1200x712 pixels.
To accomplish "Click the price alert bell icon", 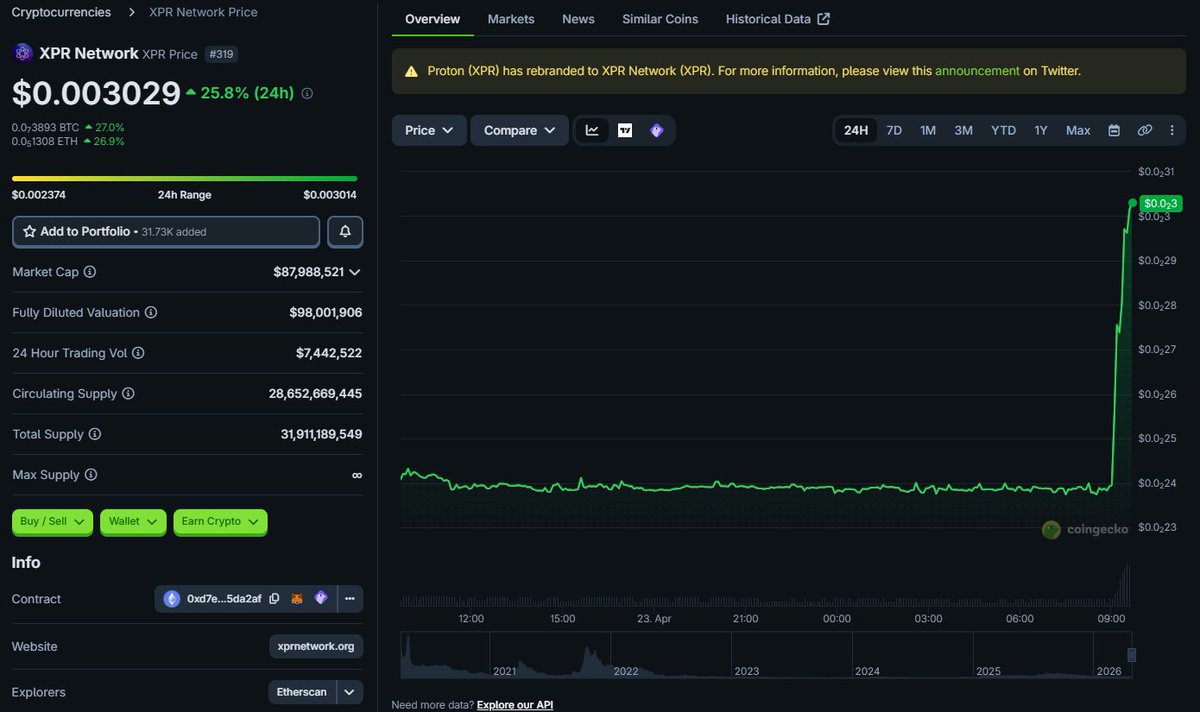I will point(345,231).
